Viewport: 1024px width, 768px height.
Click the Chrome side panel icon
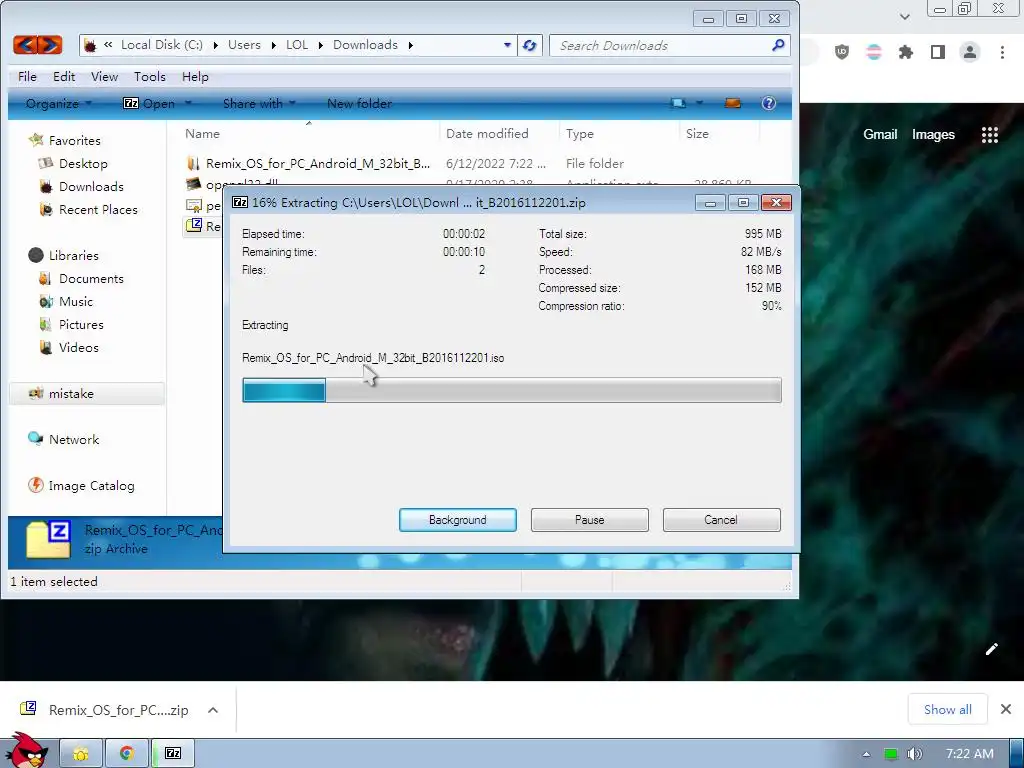point(938,52)
